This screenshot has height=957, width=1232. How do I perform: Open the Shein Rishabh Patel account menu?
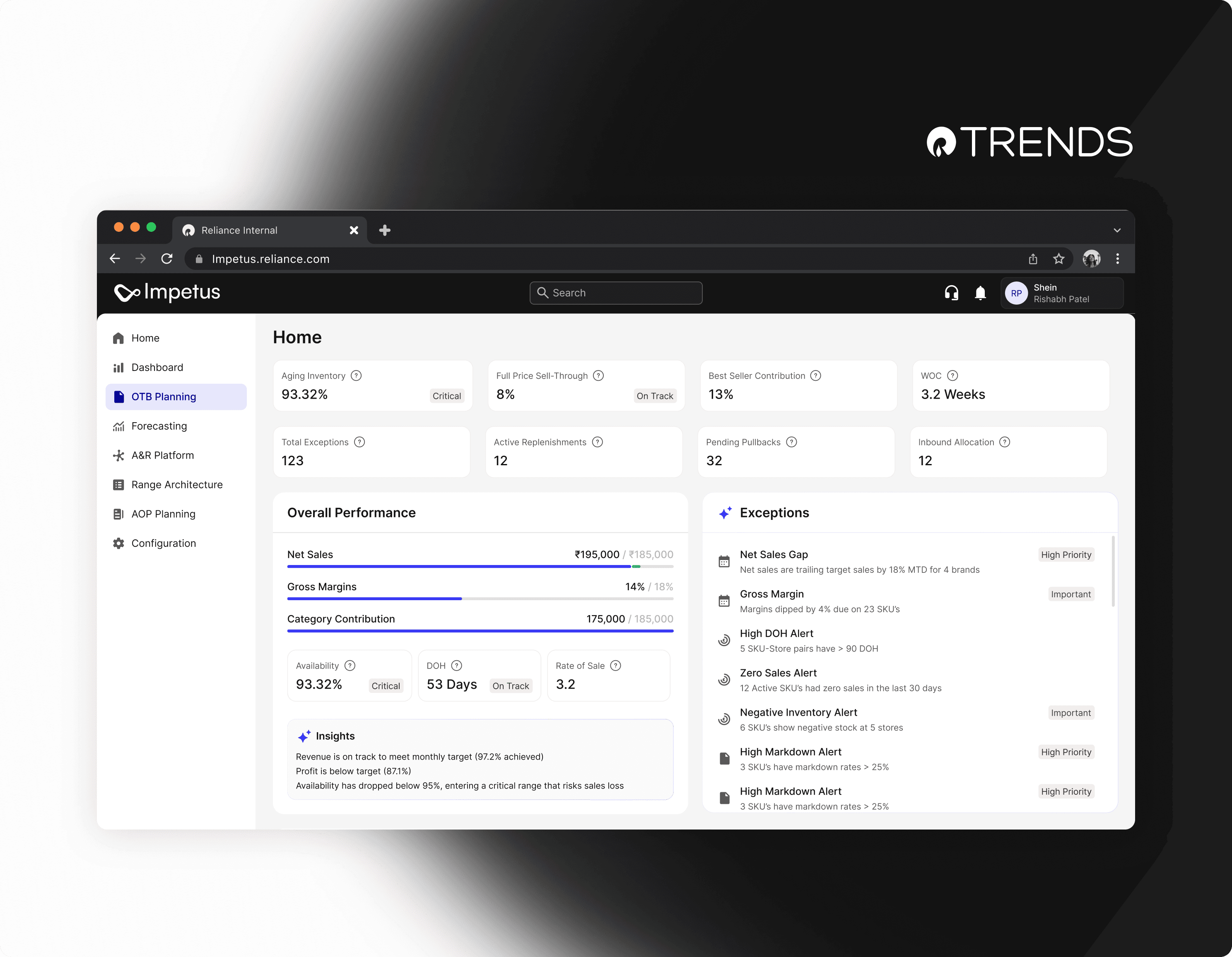coord(1062,293)
